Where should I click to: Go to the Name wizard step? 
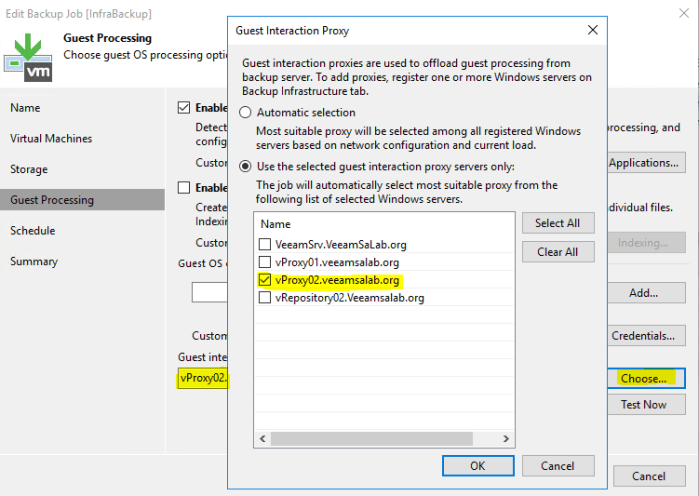(25, 108)
